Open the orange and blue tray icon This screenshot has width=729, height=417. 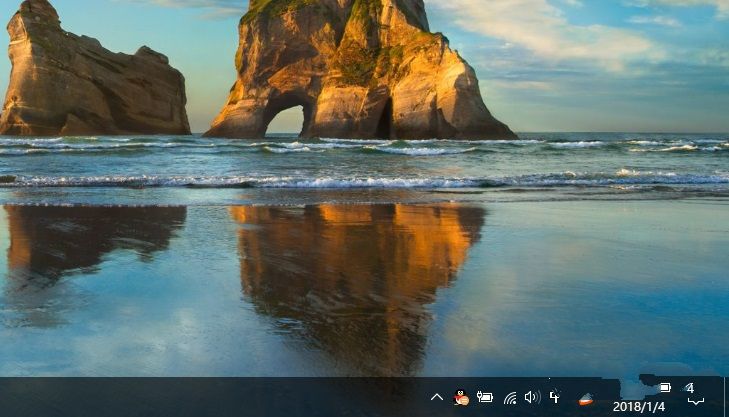[x=586, y=399]
